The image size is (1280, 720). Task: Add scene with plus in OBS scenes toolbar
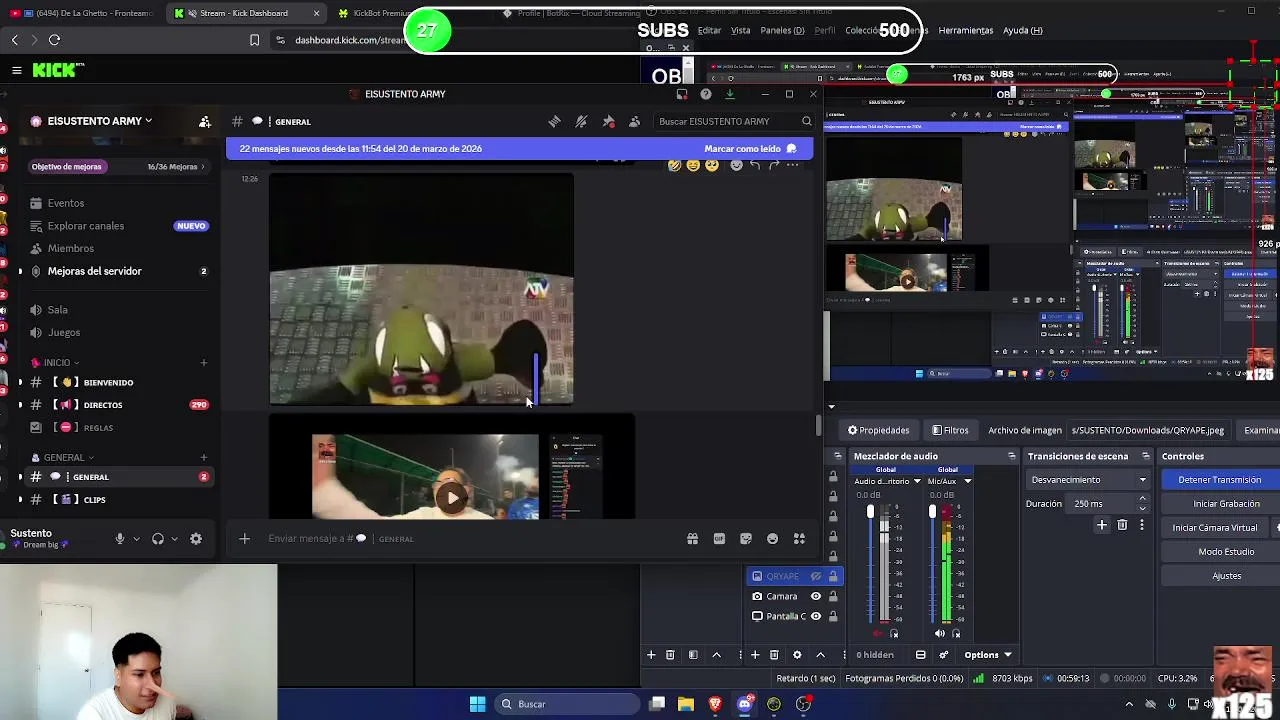tap(651, 655)
